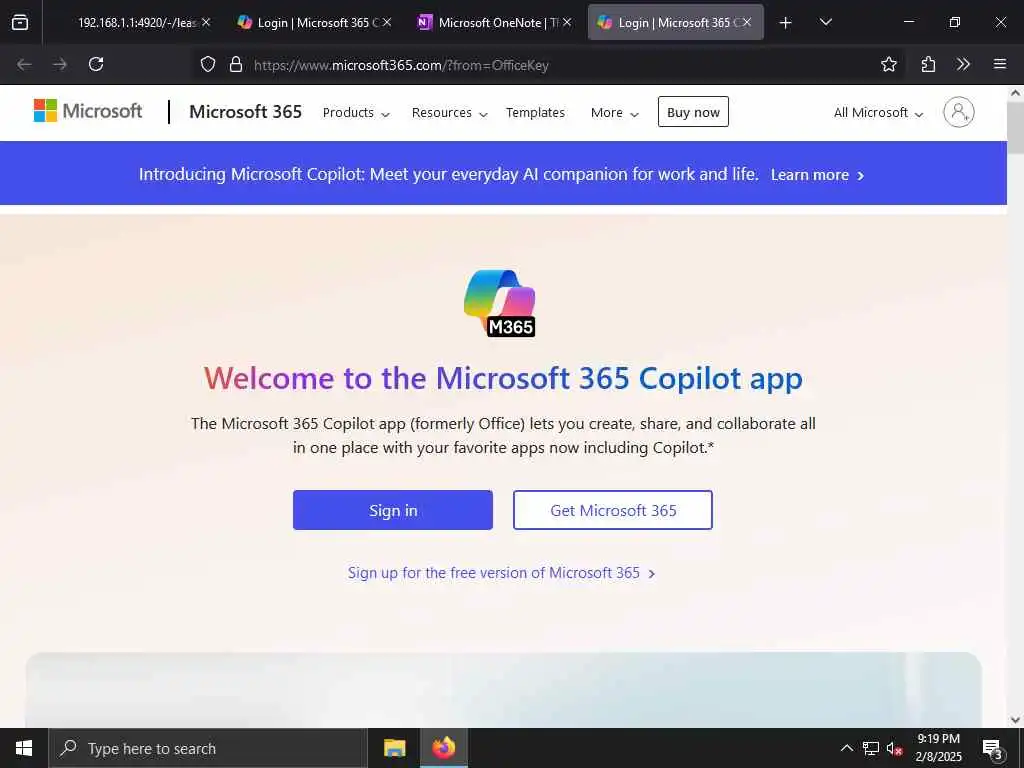Go back to previous page
This screenshot has width=1024, height=768.
(24, 64)
